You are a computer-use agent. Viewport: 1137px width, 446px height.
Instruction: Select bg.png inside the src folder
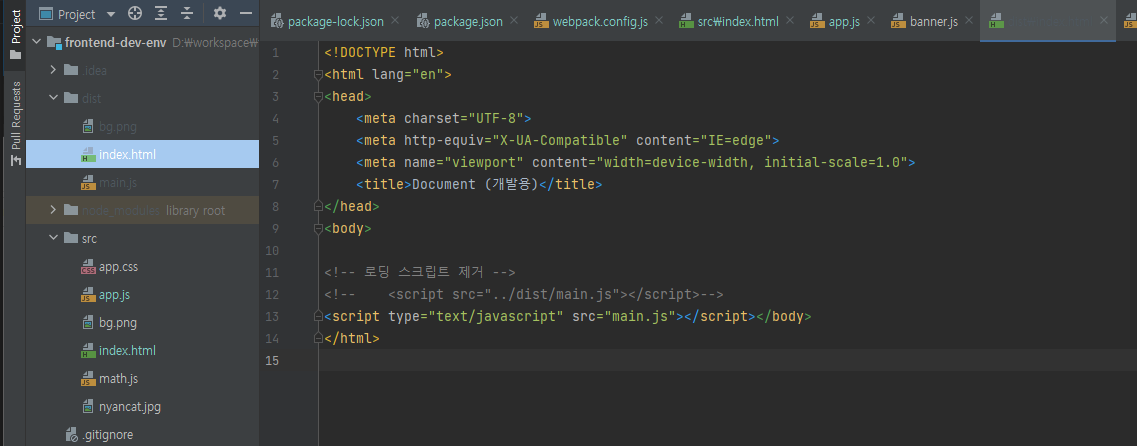(118, 323)
